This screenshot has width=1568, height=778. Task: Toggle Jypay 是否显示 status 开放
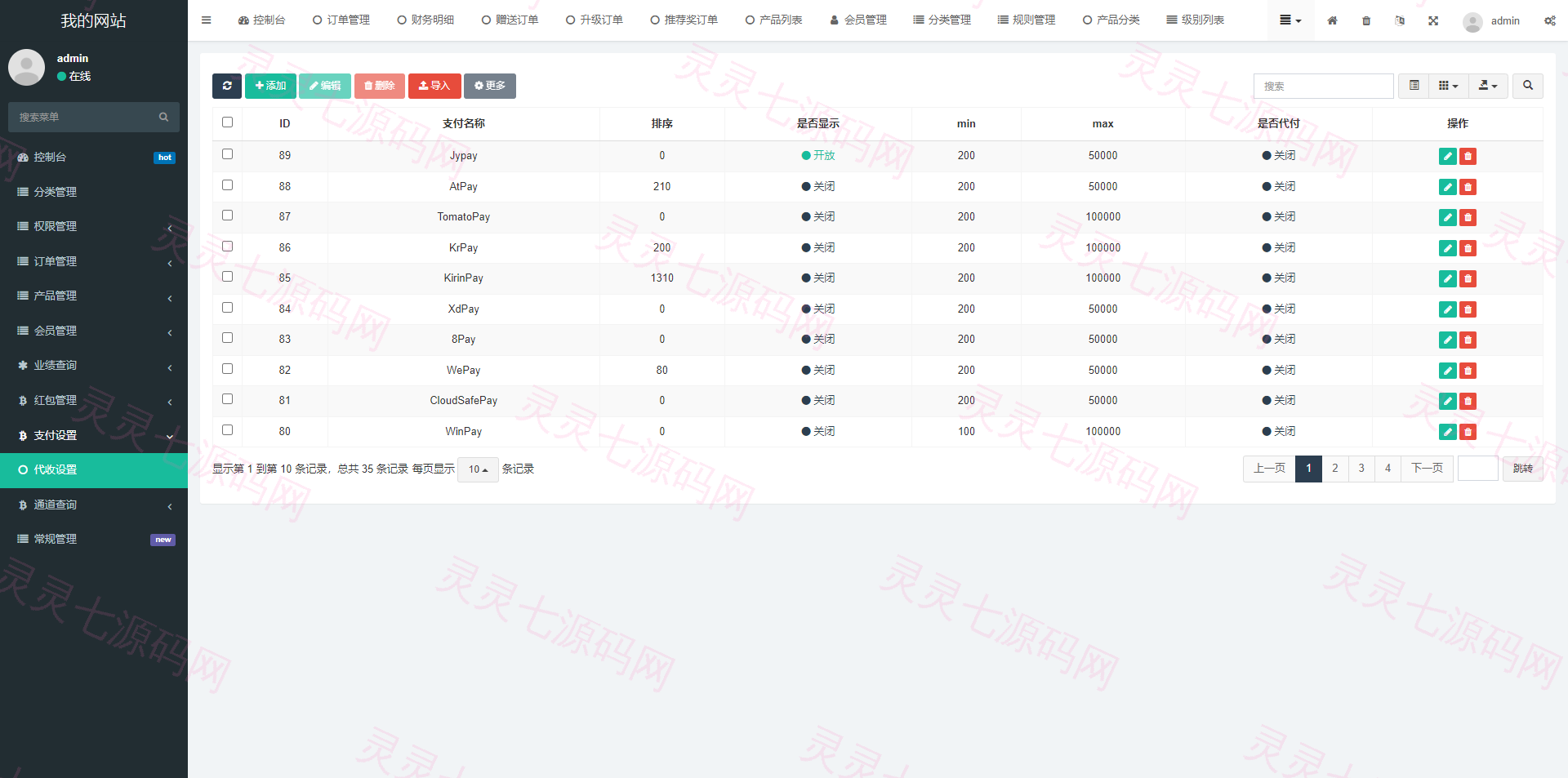818,155
